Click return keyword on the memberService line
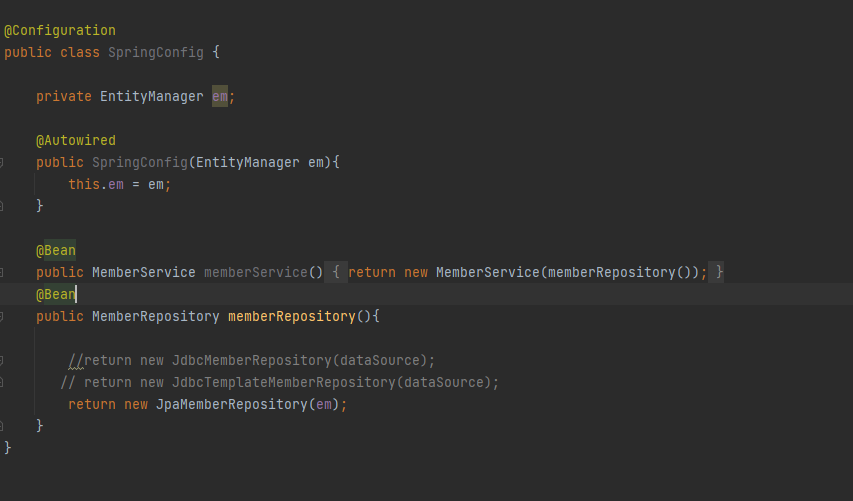 [372, 273]
